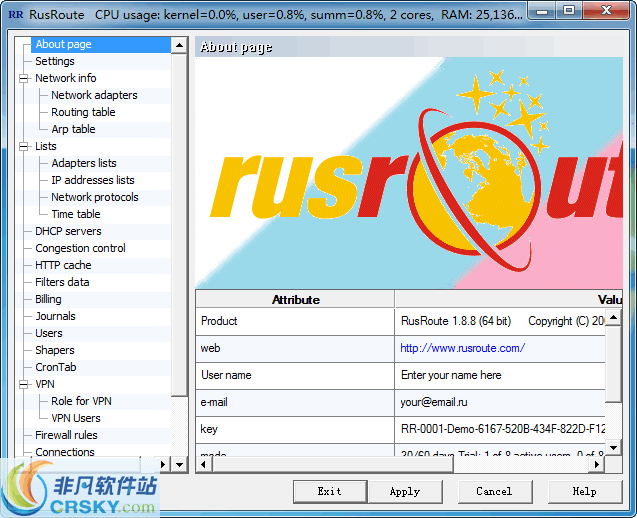Click the key value RR-0001-Demo cell
Viewport: 637px width, 518px height.
(x=500, y=429)
